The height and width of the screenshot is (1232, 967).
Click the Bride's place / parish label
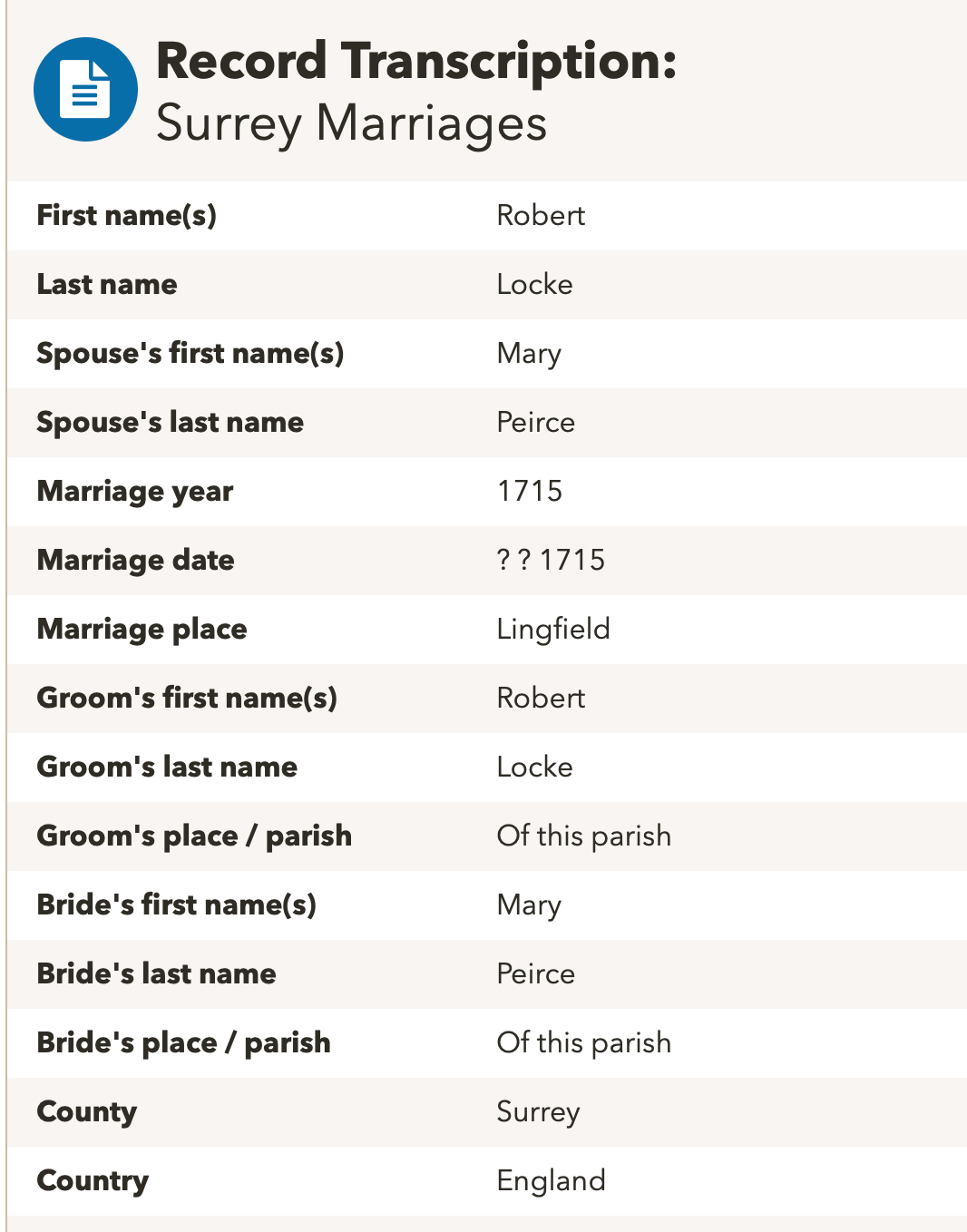click(x=183, y=1043)
